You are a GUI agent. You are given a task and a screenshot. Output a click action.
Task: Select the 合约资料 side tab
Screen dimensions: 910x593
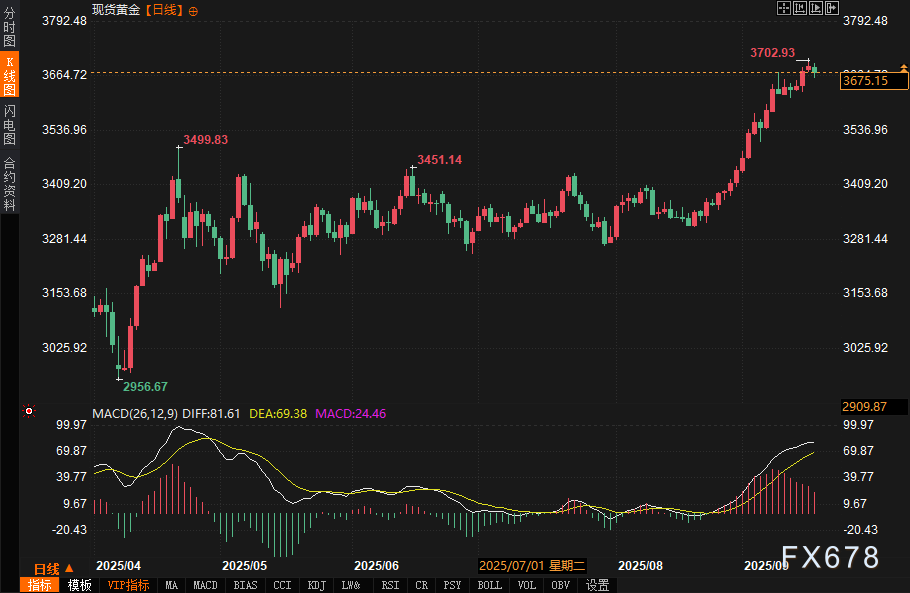pyautogui.click(x=9, y=183)
